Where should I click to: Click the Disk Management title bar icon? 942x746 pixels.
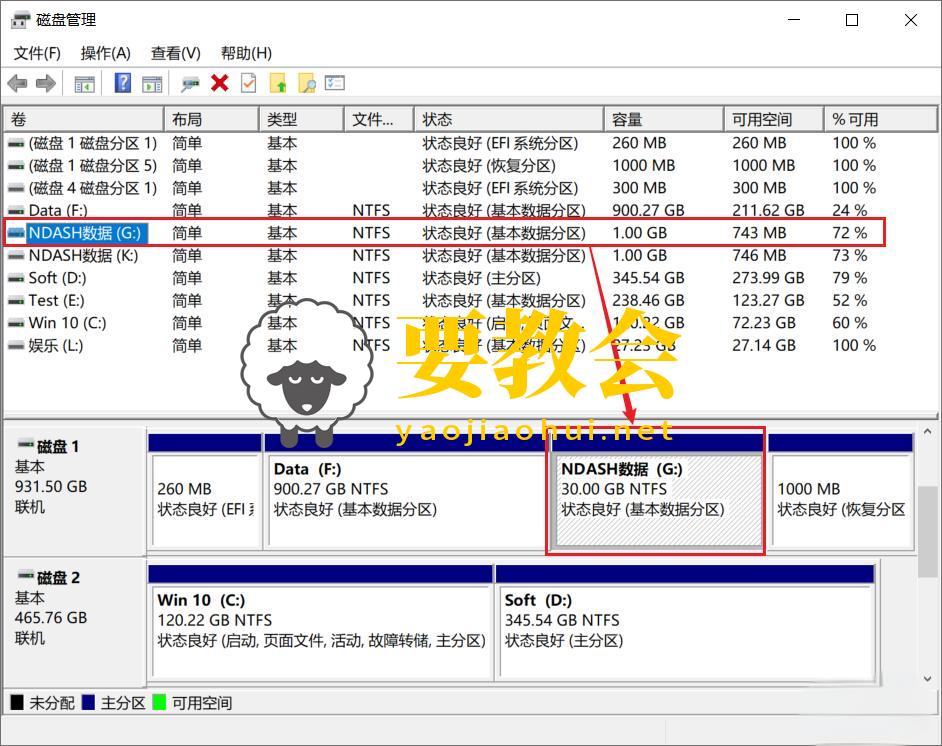tap(20, 20)
